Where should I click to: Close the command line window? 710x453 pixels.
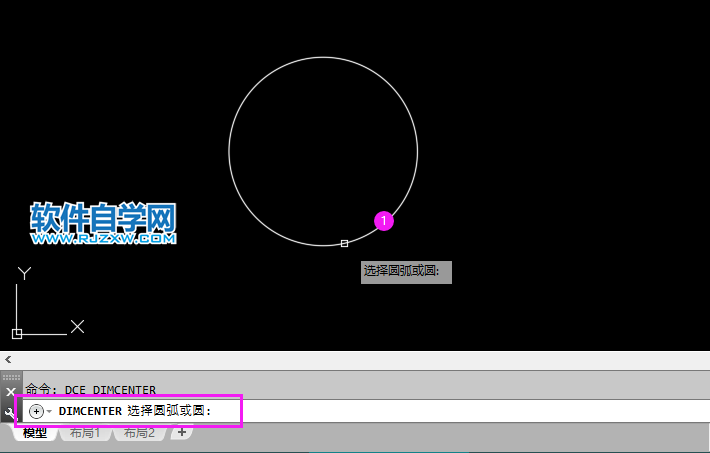coord(11,392)
